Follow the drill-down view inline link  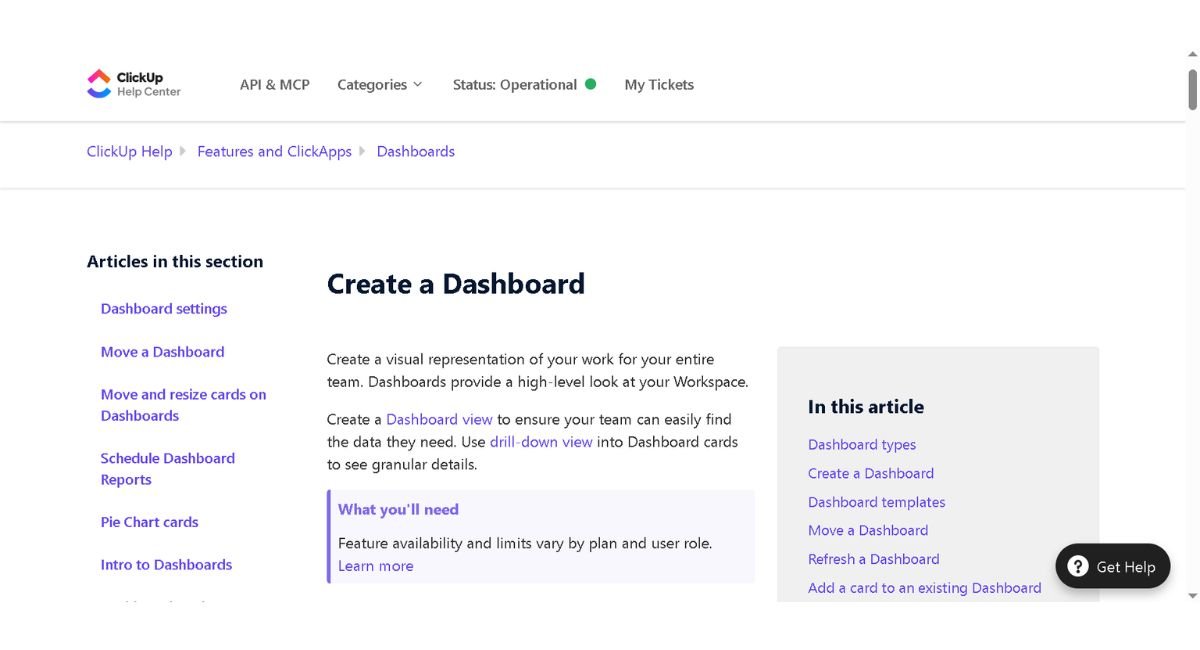[x=541, y=441]
